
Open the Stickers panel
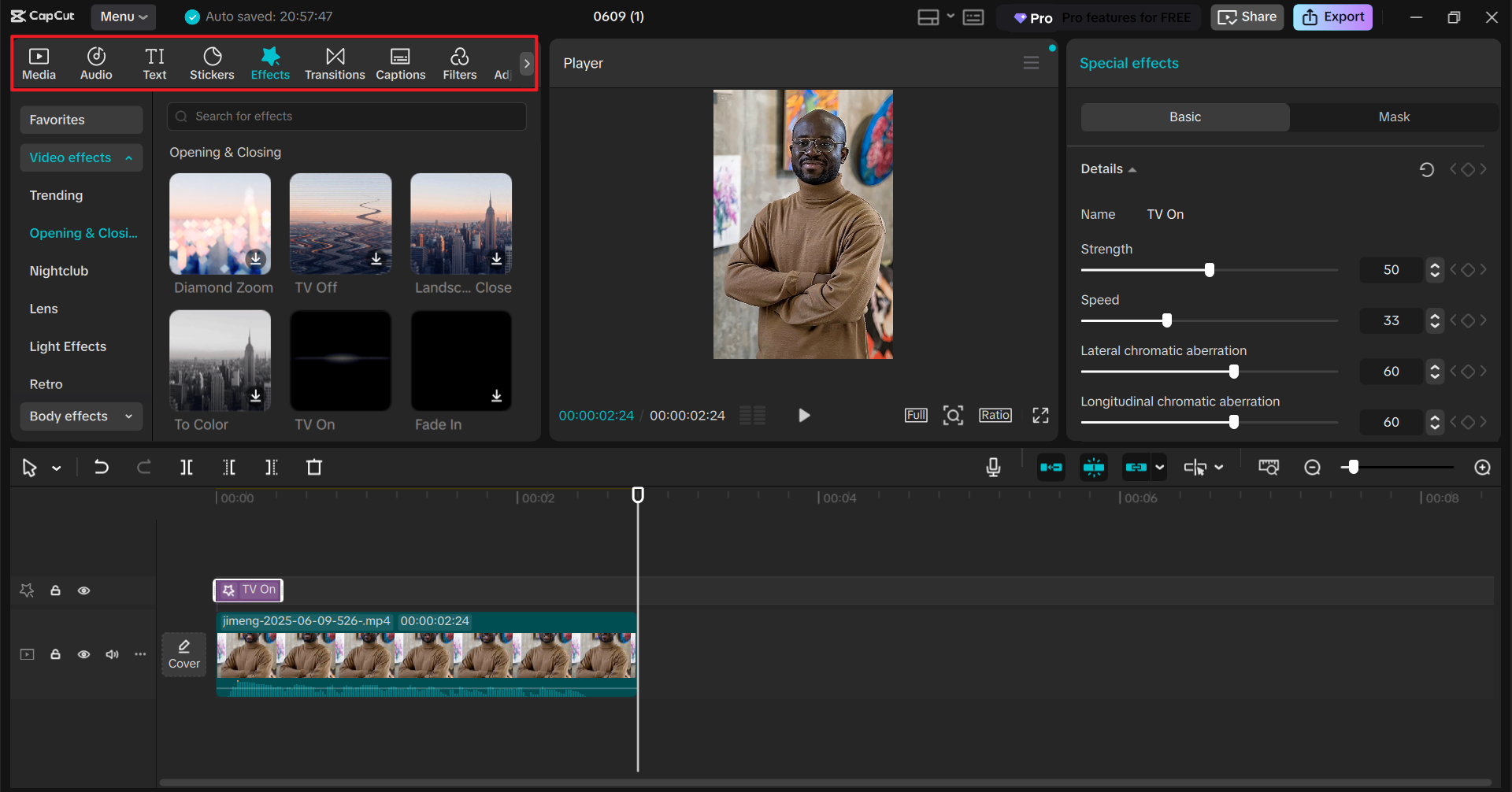tap(212, 63)
